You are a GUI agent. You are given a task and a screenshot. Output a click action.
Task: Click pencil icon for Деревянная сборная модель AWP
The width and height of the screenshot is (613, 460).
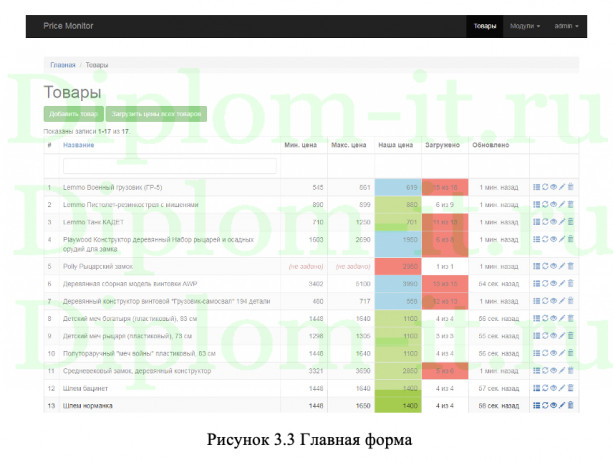(562, 283)
